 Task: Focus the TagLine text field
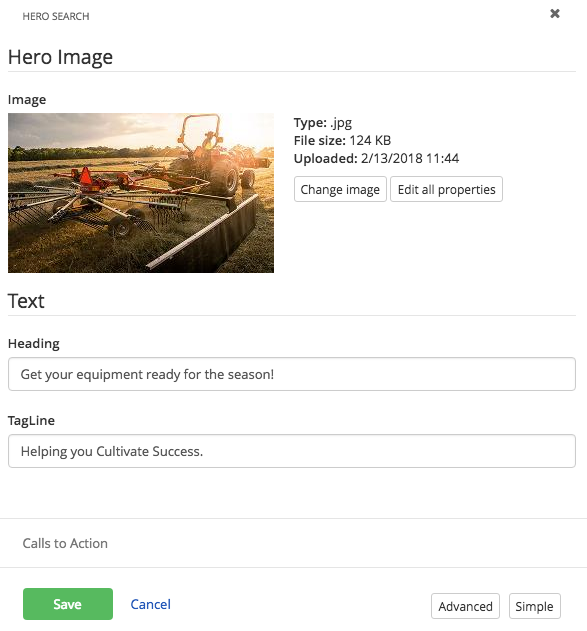[x=292, y=451]
